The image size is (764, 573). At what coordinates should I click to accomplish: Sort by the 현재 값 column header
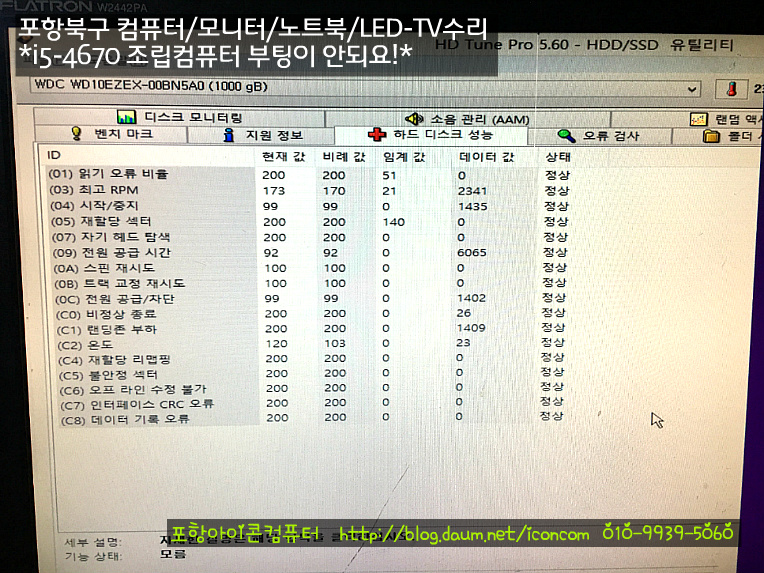[x=284, y=156]
